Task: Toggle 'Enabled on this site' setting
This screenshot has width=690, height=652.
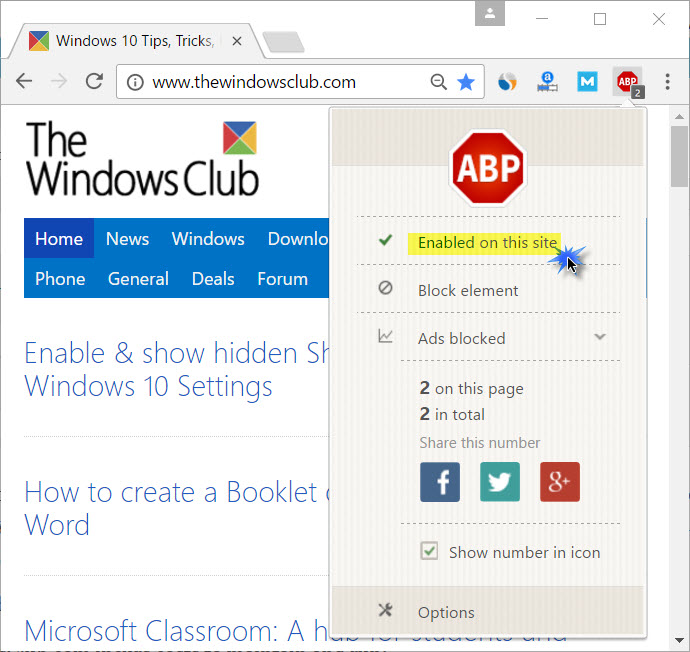Action: pyautogui.click(x=488, y=242)
